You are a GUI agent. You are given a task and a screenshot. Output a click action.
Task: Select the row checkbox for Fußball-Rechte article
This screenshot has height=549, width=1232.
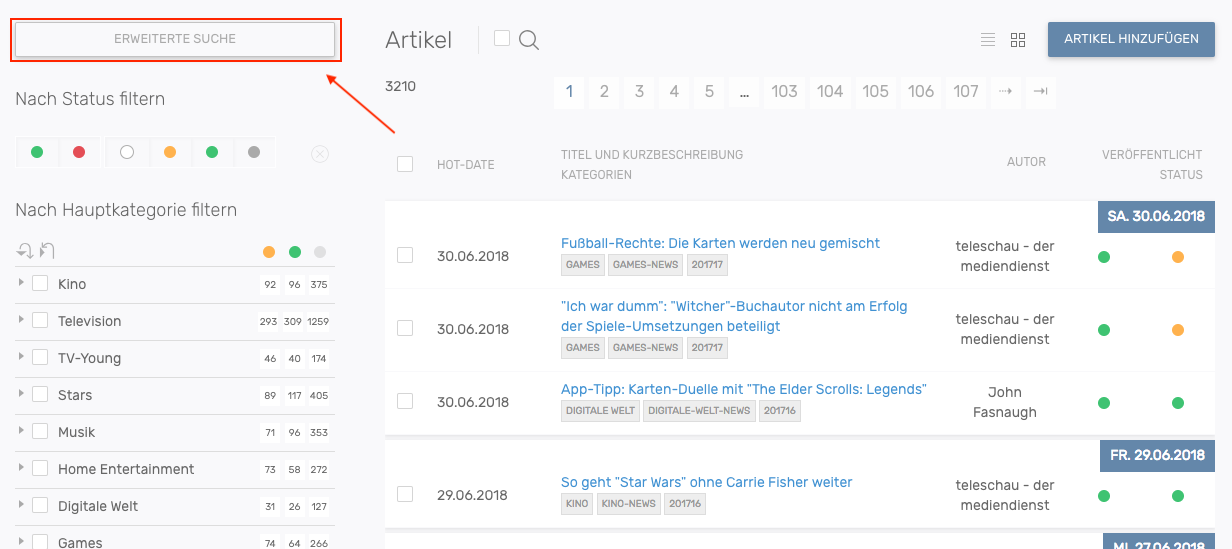point(405,255)
